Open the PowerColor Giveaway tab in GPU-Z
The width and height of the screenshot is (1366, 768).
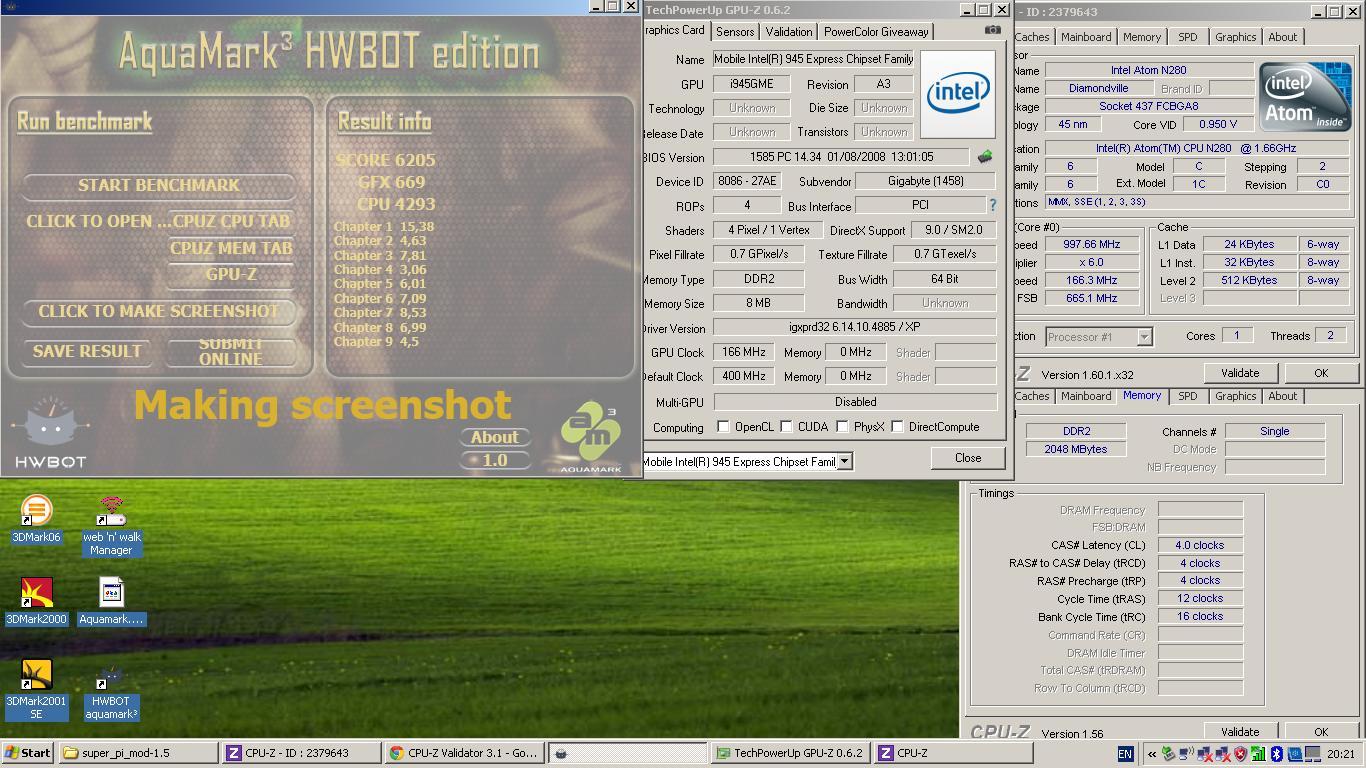(876, 32)
